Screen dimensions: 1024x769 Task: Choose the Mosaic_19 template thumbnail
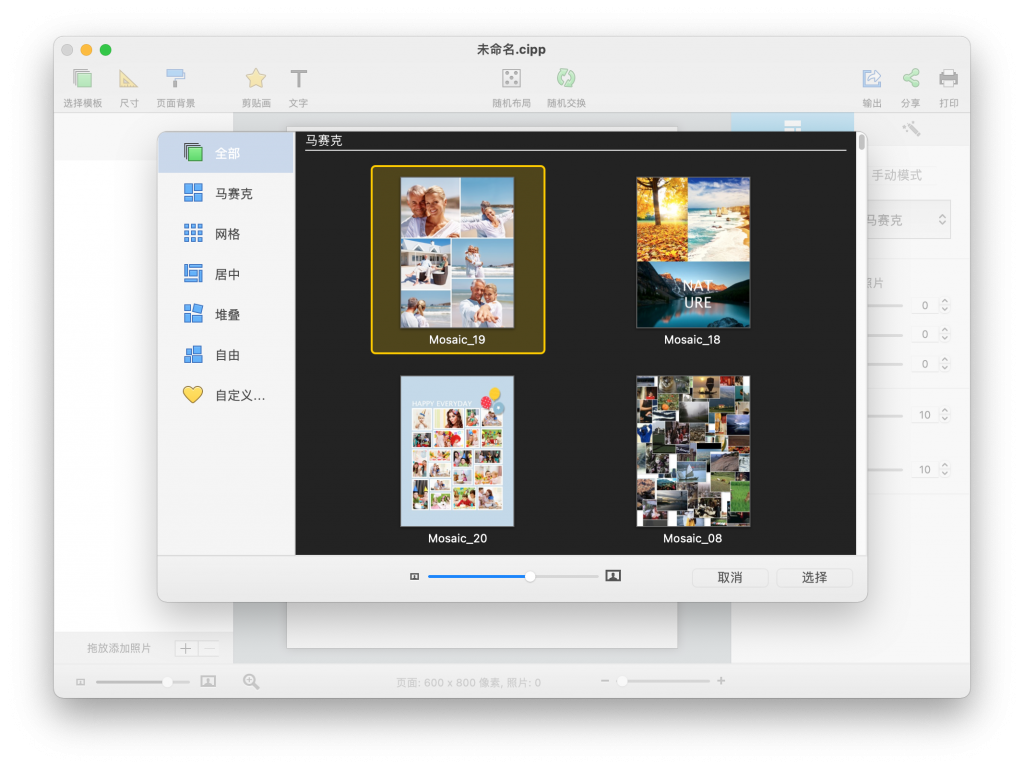point(457,253)
